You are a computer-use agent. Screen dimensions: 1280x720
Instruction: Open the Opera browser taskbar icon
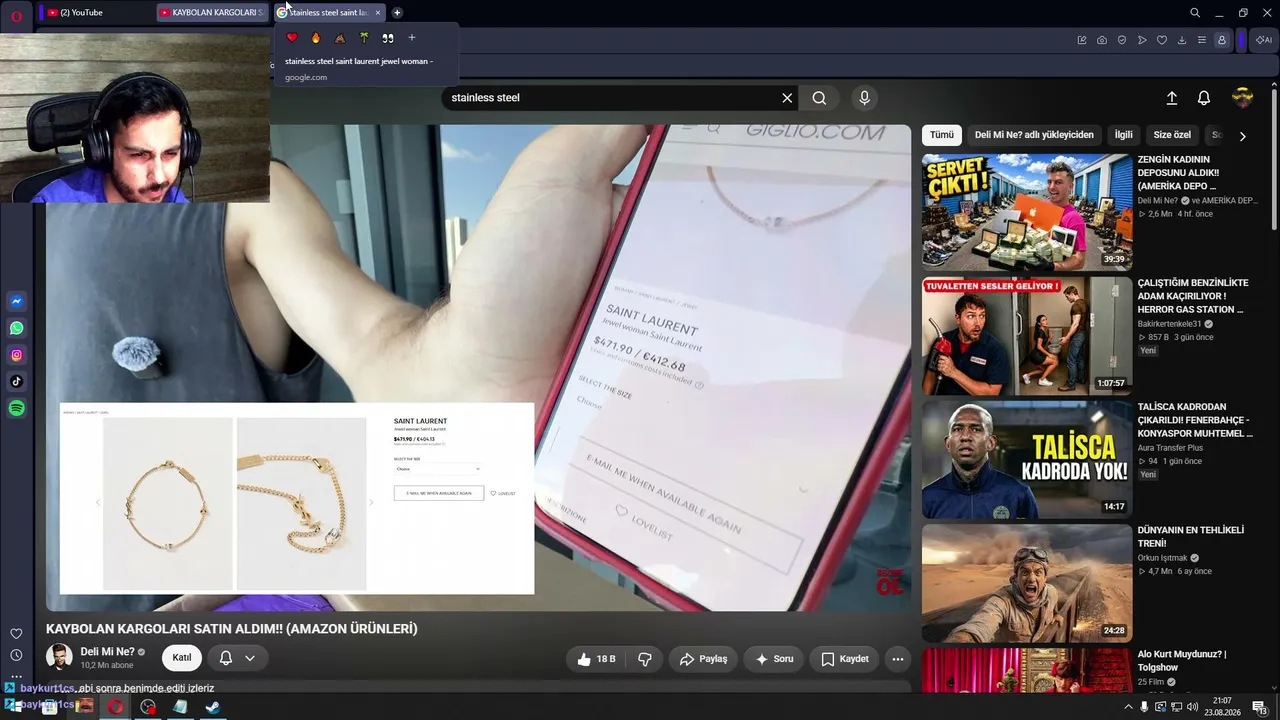tap(116, 707)
